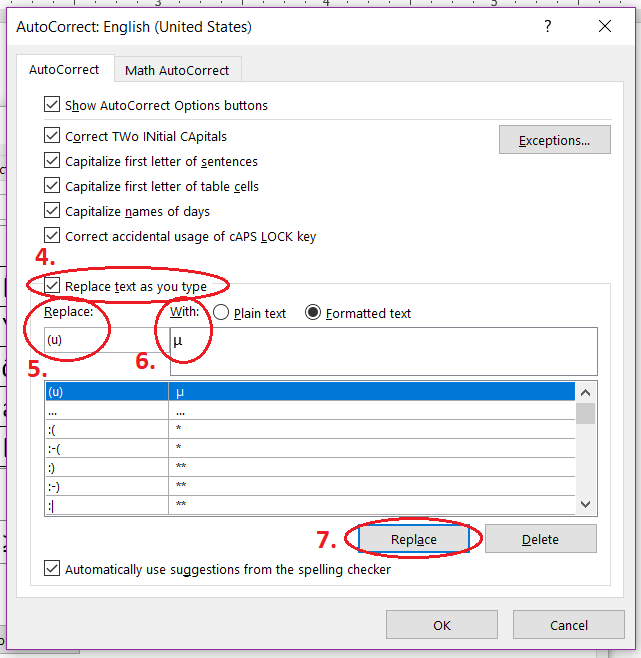Close the AutoCorrect dialog window
The height and width of the screenshot is (658, 641).
(604, 27)
